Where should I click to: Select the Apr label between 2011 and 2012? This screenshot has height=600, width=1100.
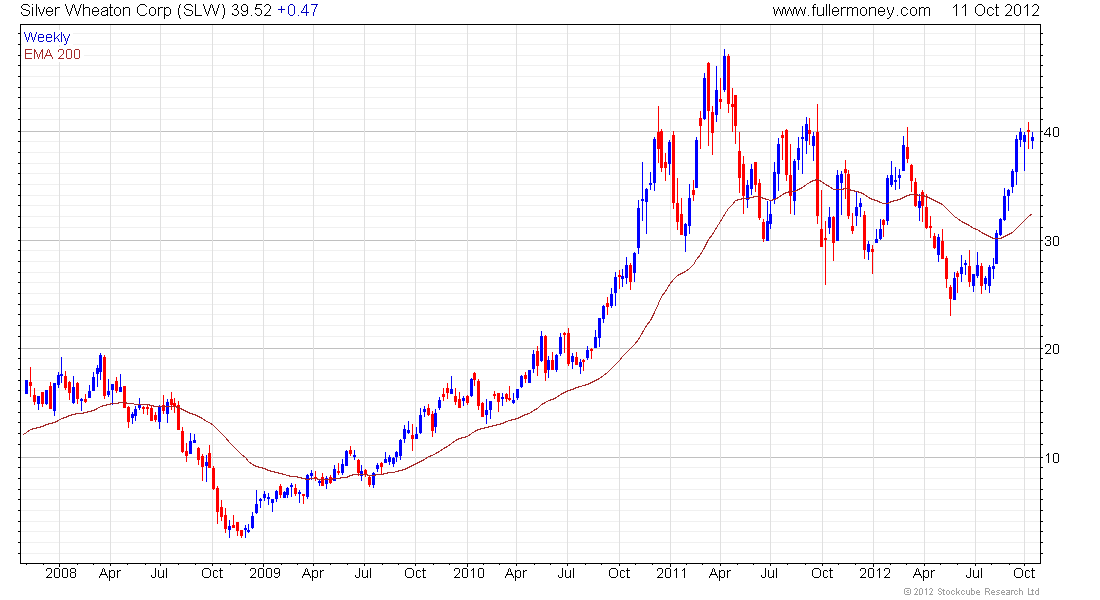tap(720, 573)
